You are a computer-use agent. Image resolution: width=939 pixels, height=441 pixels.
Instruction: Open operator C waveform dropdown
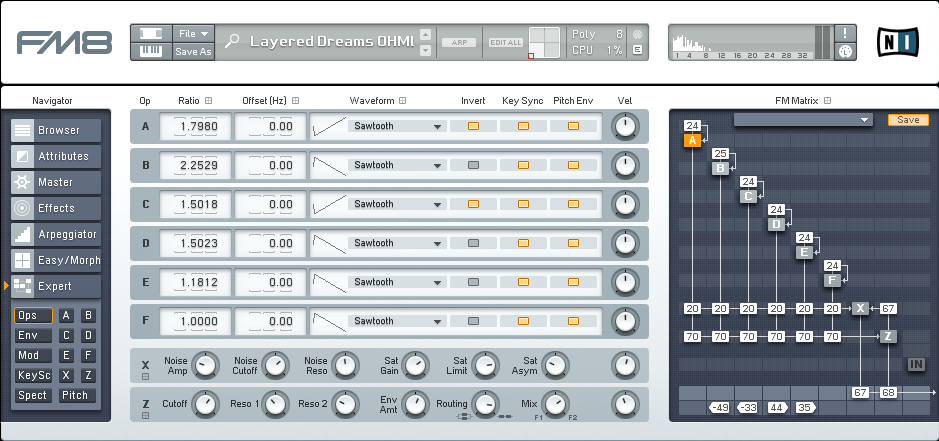[397, 204]
